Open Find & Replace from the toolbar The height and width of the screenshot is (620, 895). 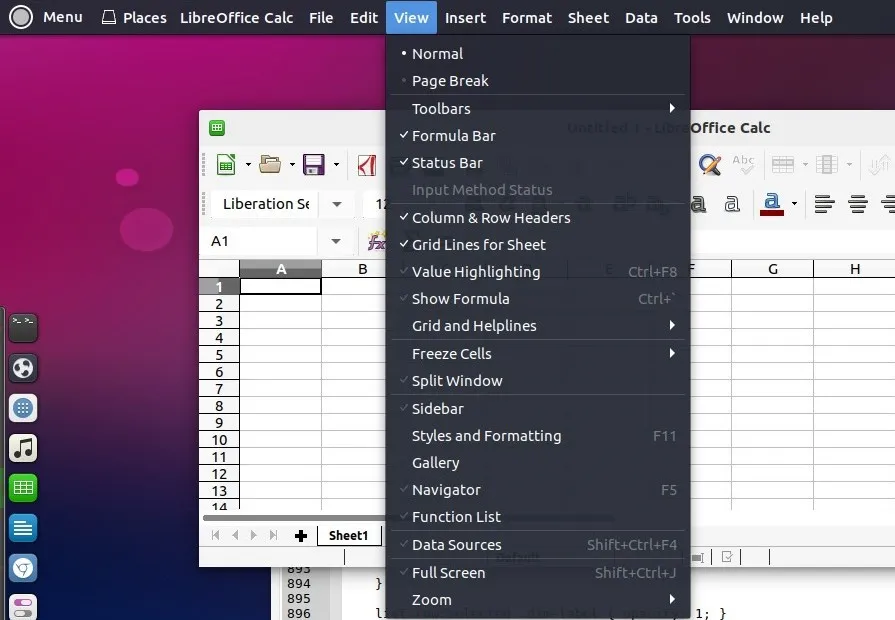(x=709, y=165)
